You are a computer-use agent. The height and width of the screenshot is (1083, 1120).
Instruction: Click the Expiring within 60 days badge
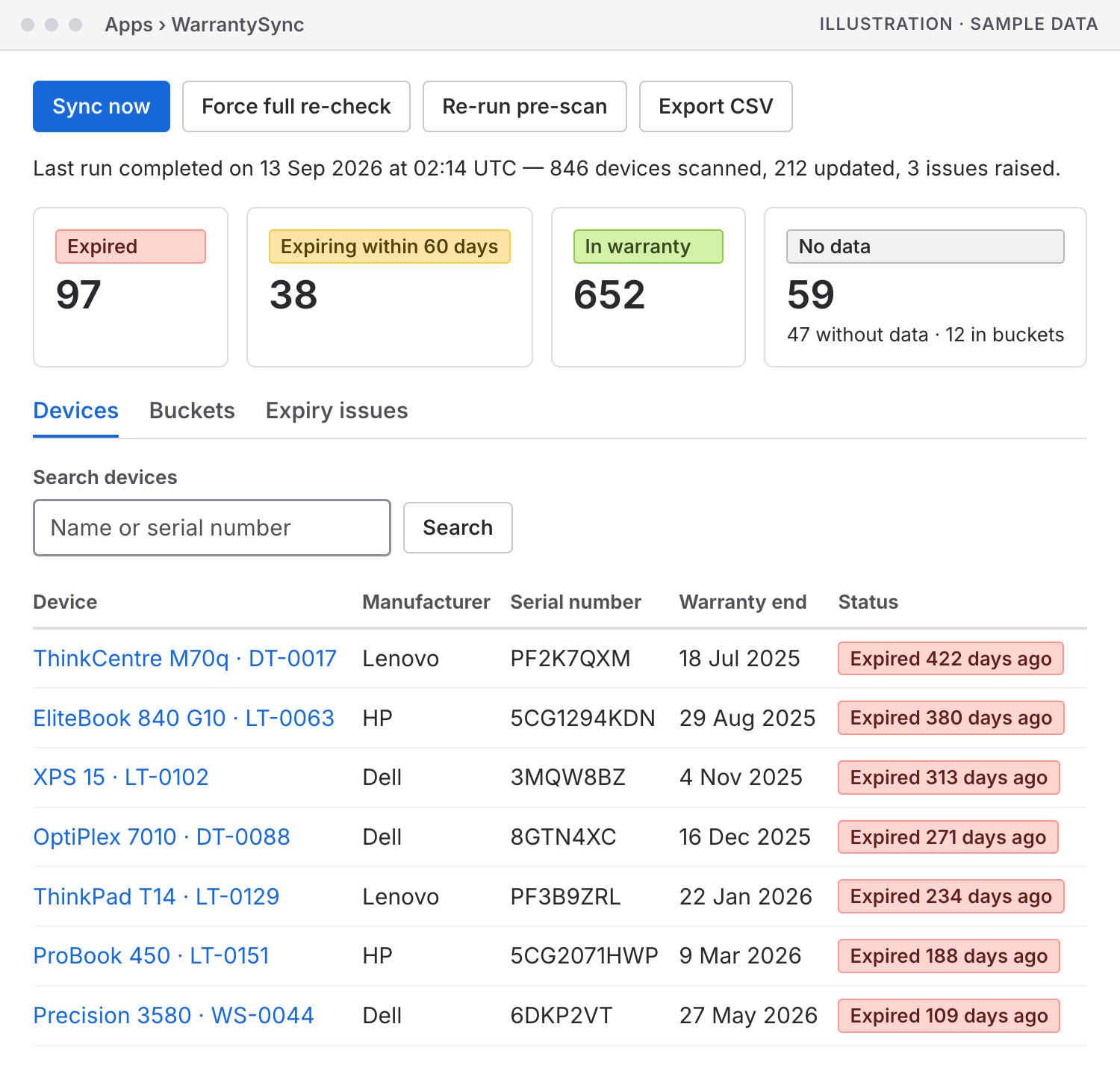pyautogui.click(x=390, y=246)
